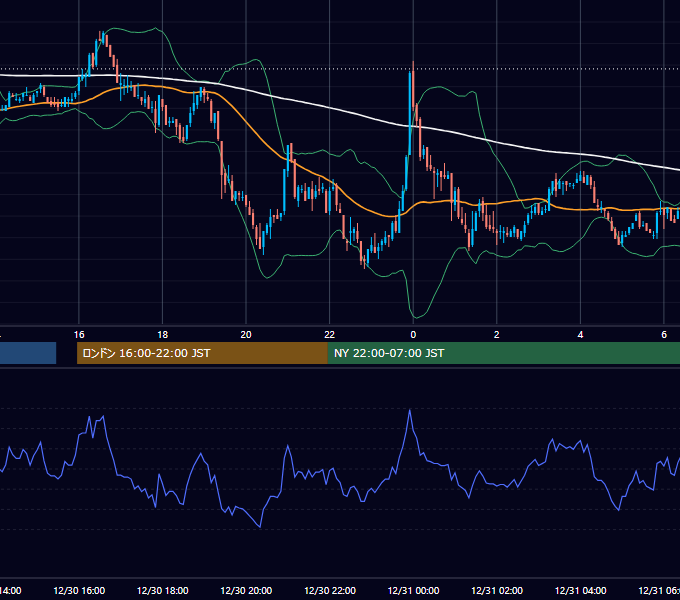Click the hour label 16 under the chart
The image size is (680, 600).
tap(79, 335)
